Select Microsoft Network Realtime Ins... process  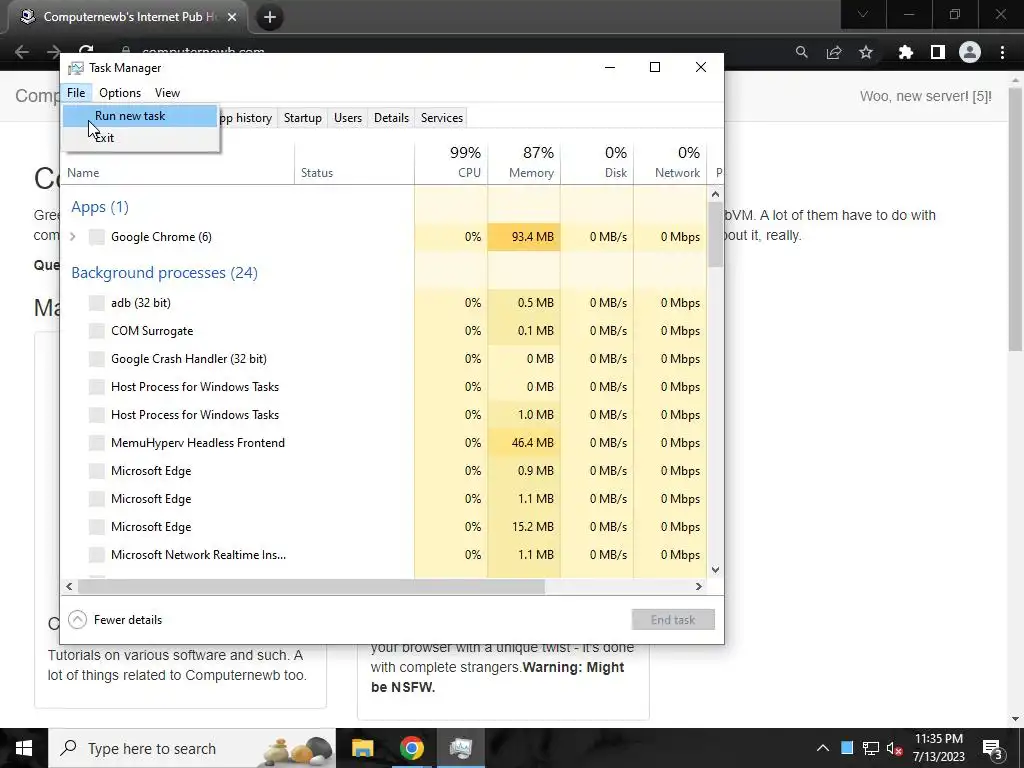click(383, 555)
